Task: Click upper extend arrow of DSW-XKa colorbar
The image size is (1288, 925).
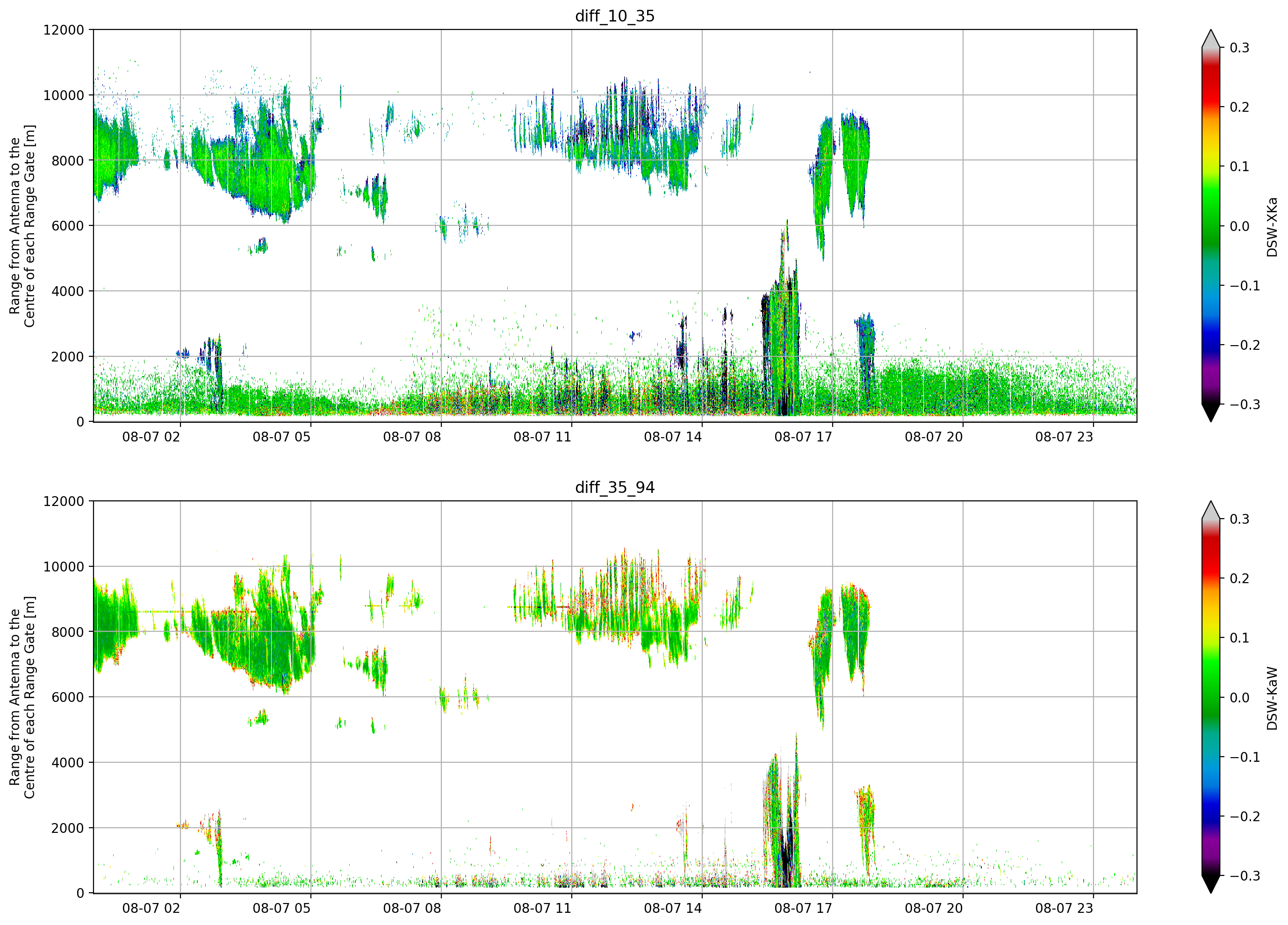Action: 1211,40
